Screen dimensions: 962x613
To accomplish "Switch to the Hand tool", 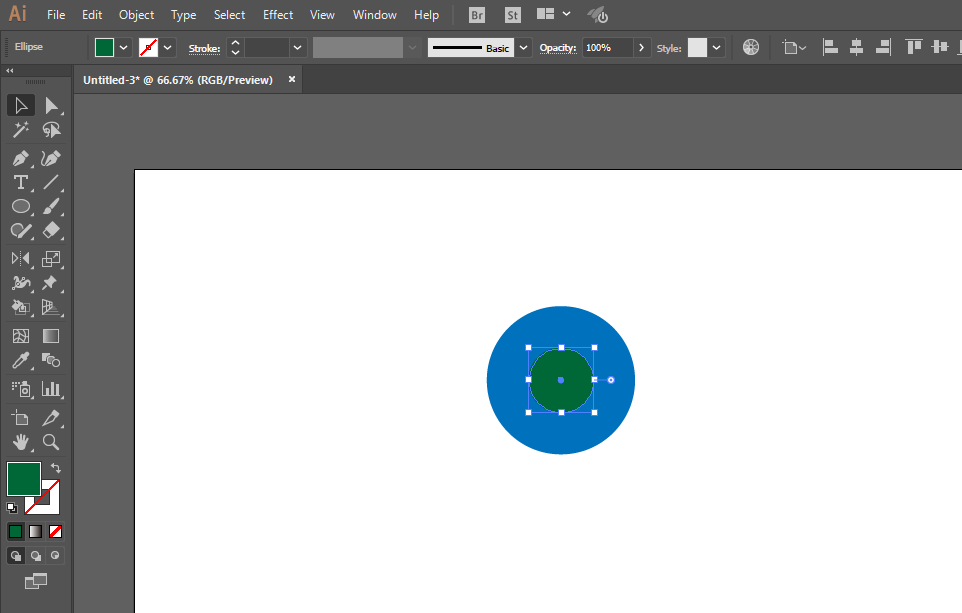I will point(20,441).
